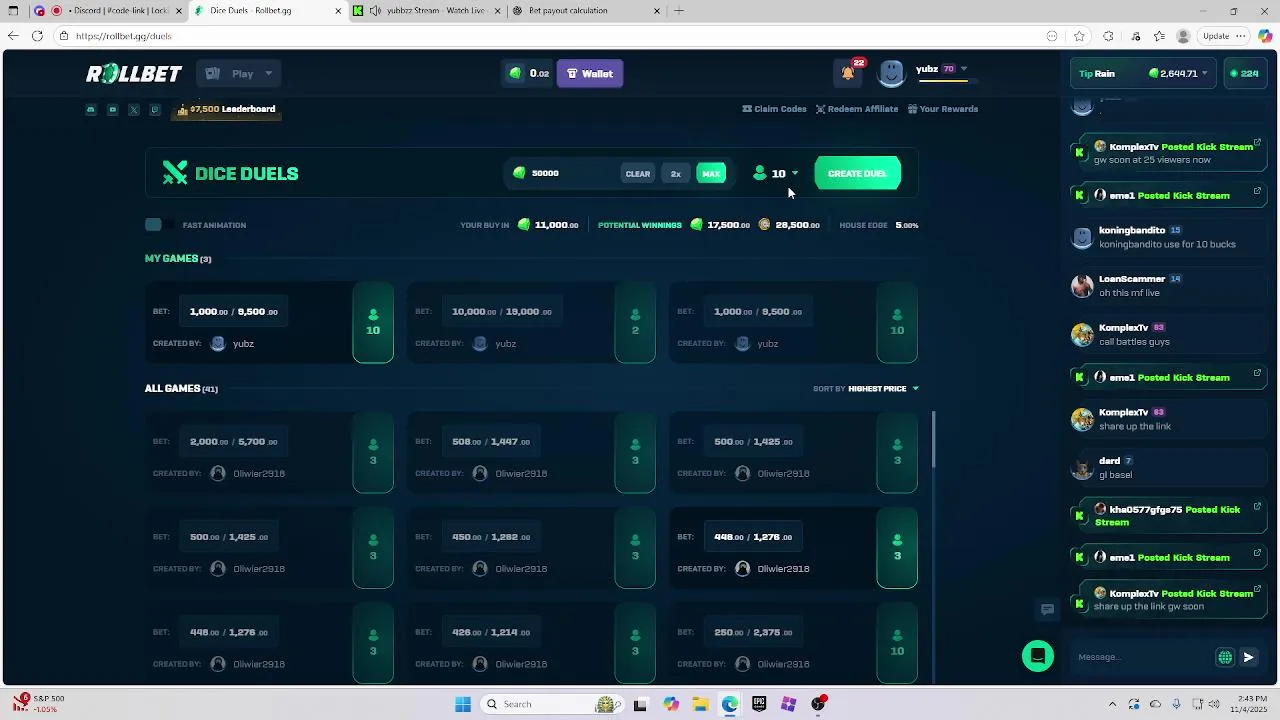Click the CLEAR bet button

coord(638,174)
